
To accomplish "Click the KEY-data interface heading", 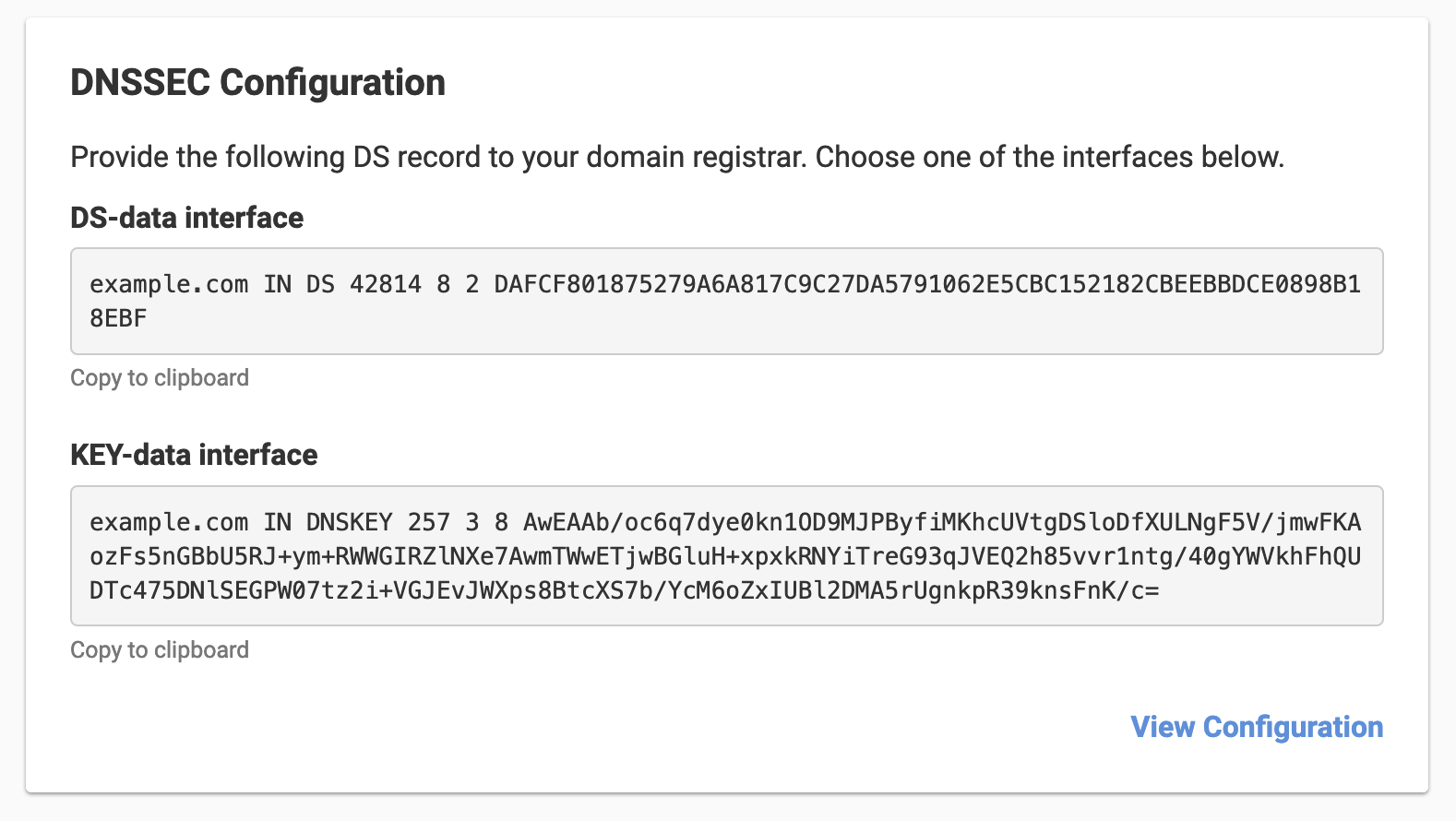I will [194, 455].
